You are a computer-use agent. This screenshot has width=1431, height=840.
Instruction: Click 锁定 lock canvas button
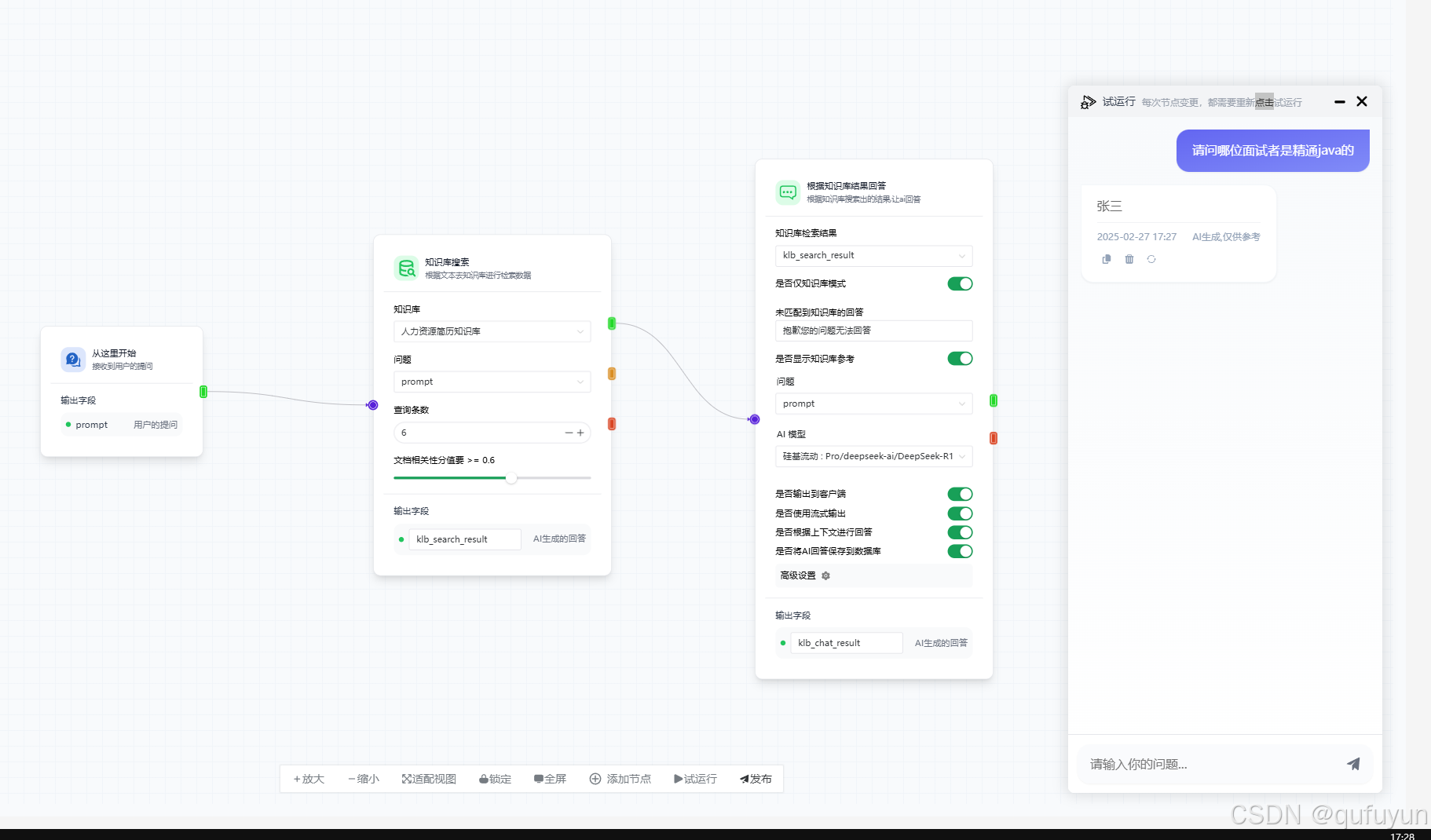(x=495, y=779)
